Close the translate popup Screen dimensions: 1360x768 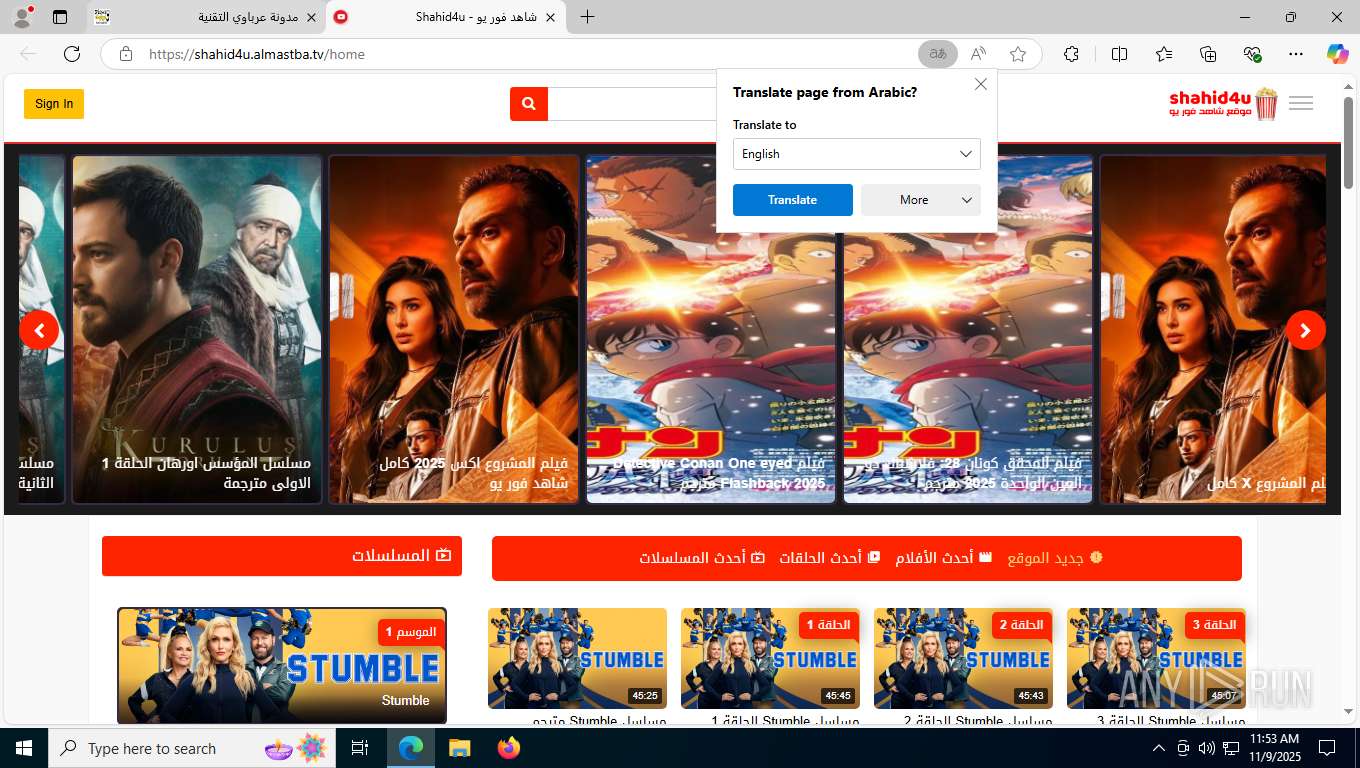tap(981, 84)
